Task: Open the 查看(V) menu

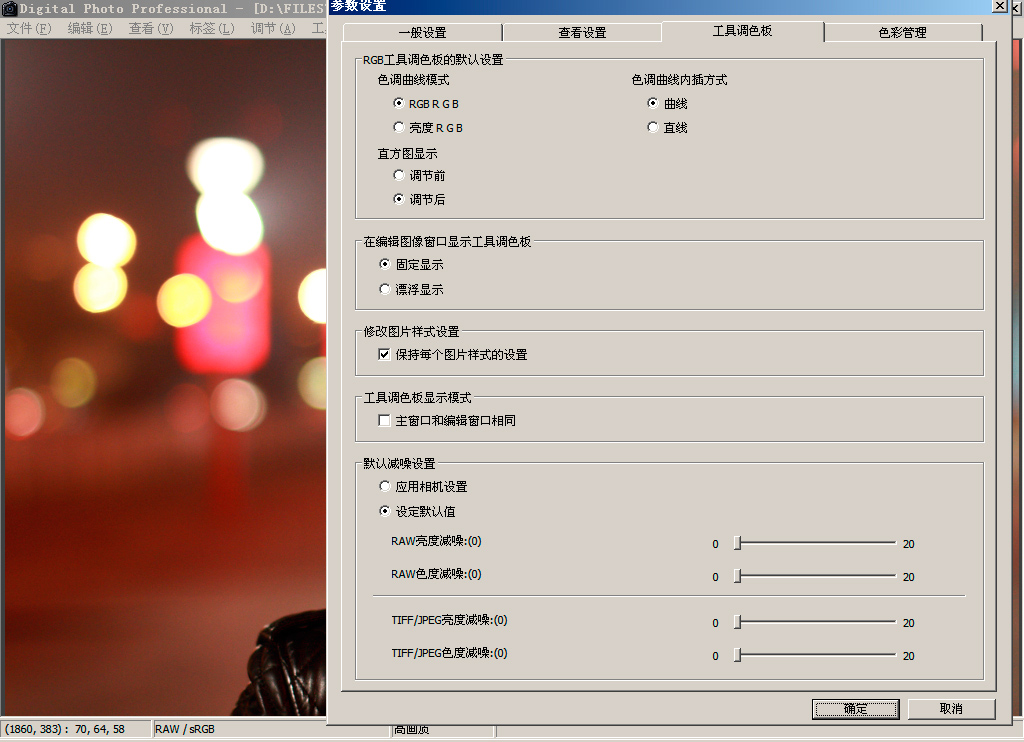Action: [151, 28]
